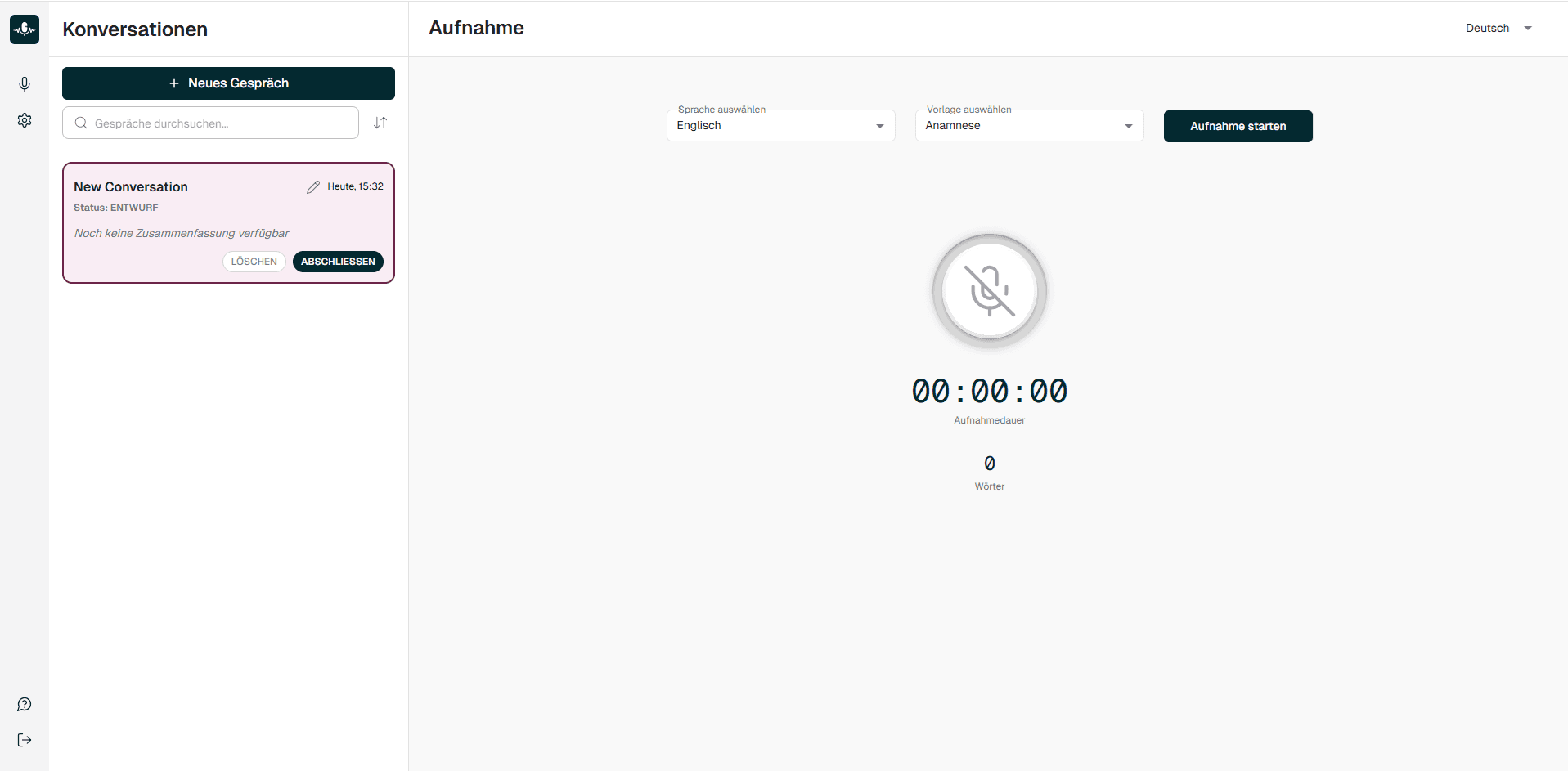Click the dropdown arrow beside Anamnese
The height and width of the screenshot is (771, 1568).
1129,126
